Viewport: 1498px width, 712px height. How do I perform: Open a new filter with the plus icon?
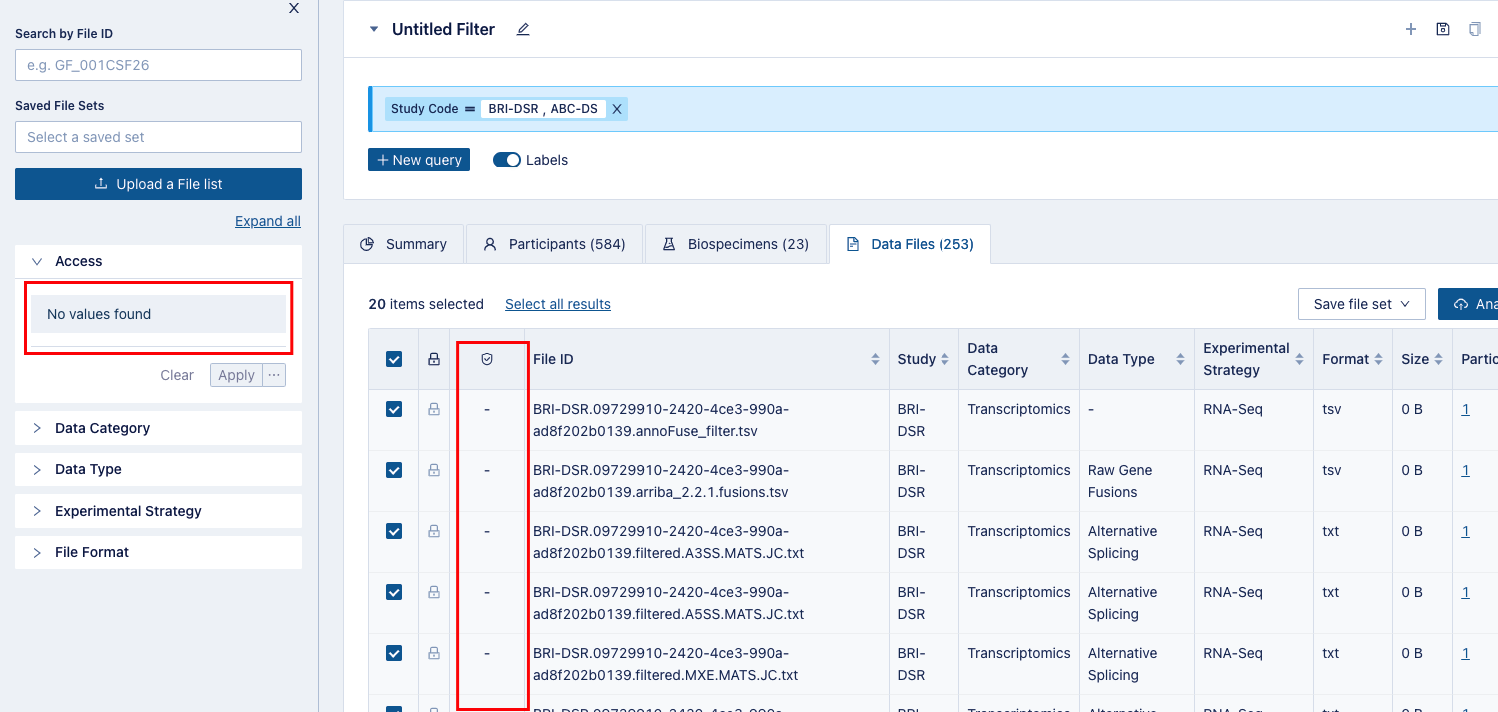pyautogui.click(x=1411, y=28)
